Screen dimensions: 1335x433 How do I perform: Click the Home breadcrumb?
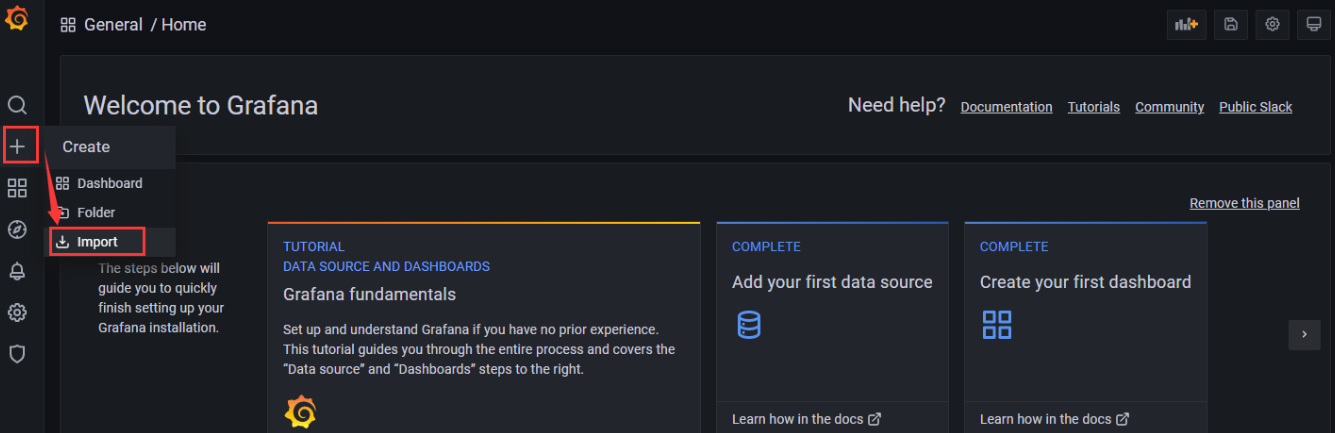pos(184,25)
